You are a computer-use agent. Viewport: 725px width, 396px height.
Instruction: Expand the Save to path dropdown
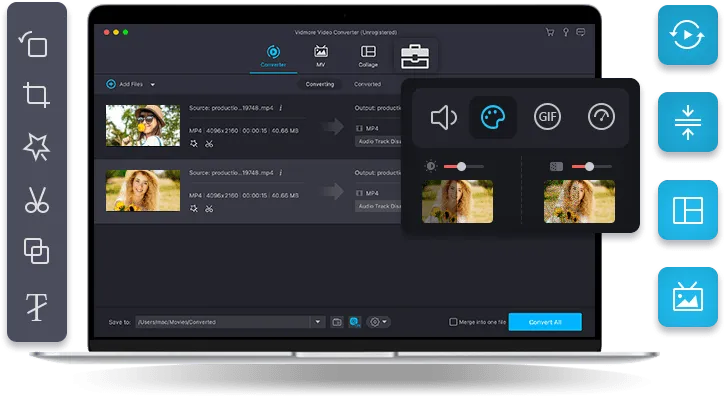coord(318,322)
